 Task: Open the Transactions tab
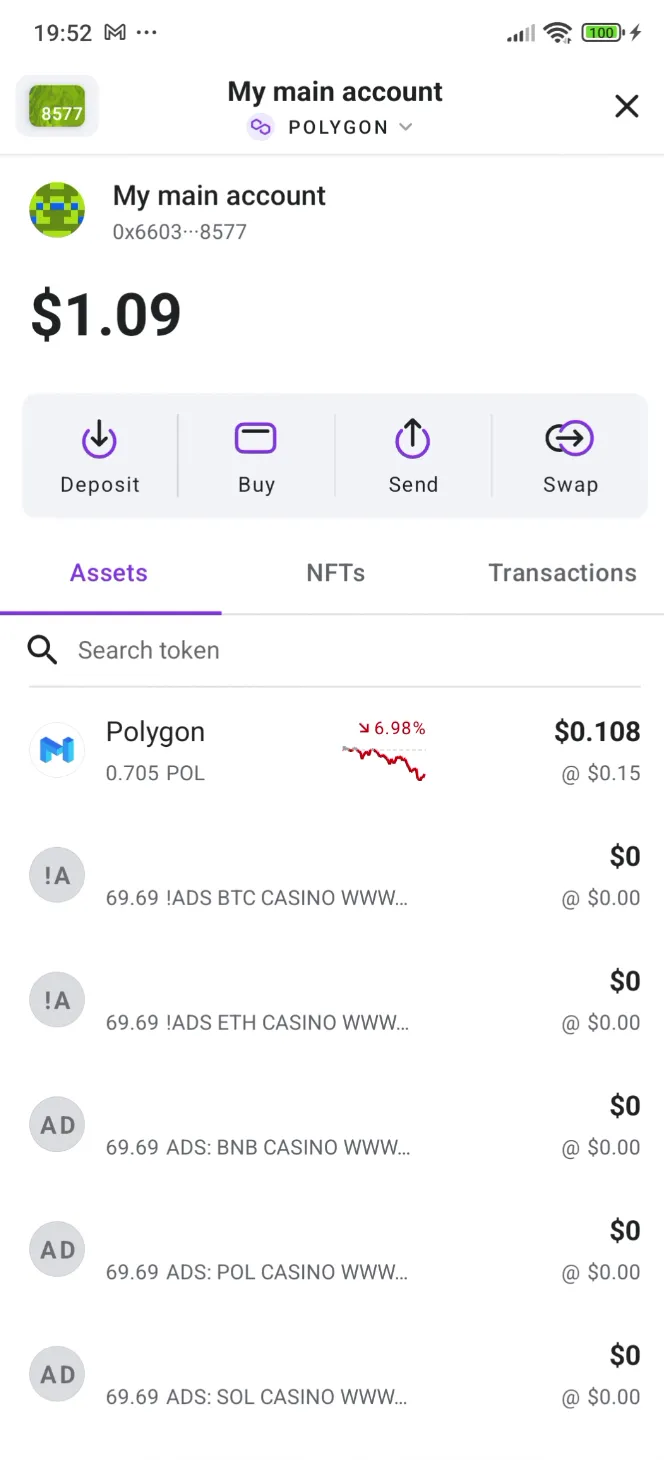(x=562, y=572)
